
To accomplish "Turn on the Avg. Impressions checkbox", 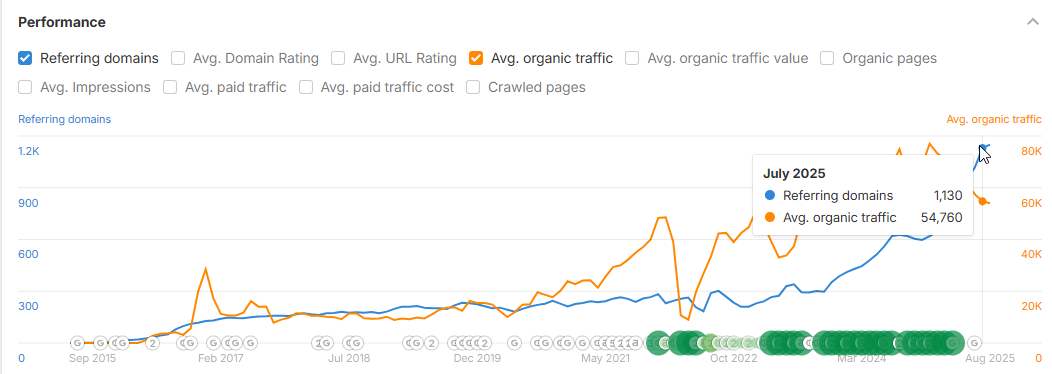I will (x=25, y=87).
